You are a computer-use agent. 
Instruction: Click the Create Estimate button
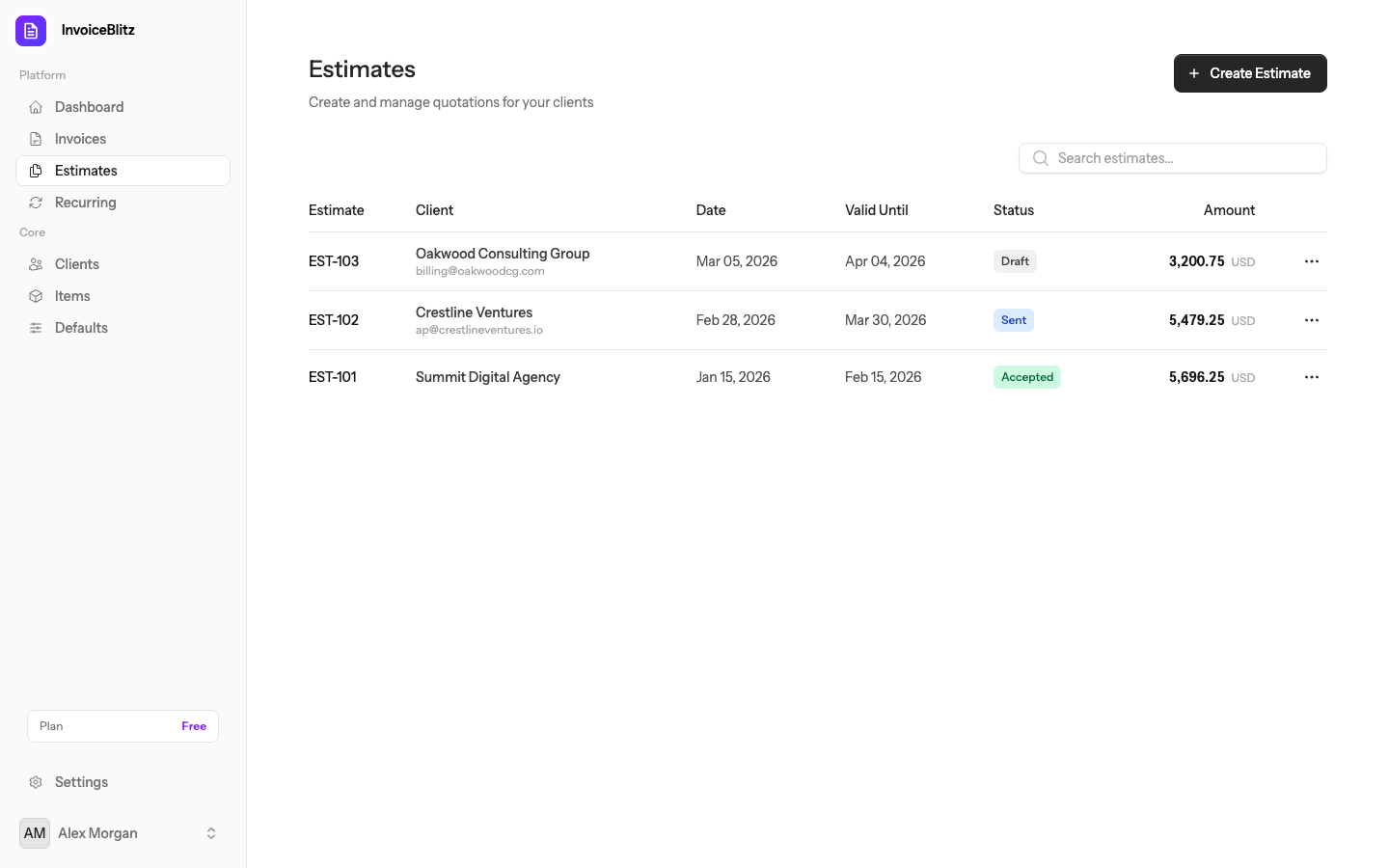coord(1250,72)
